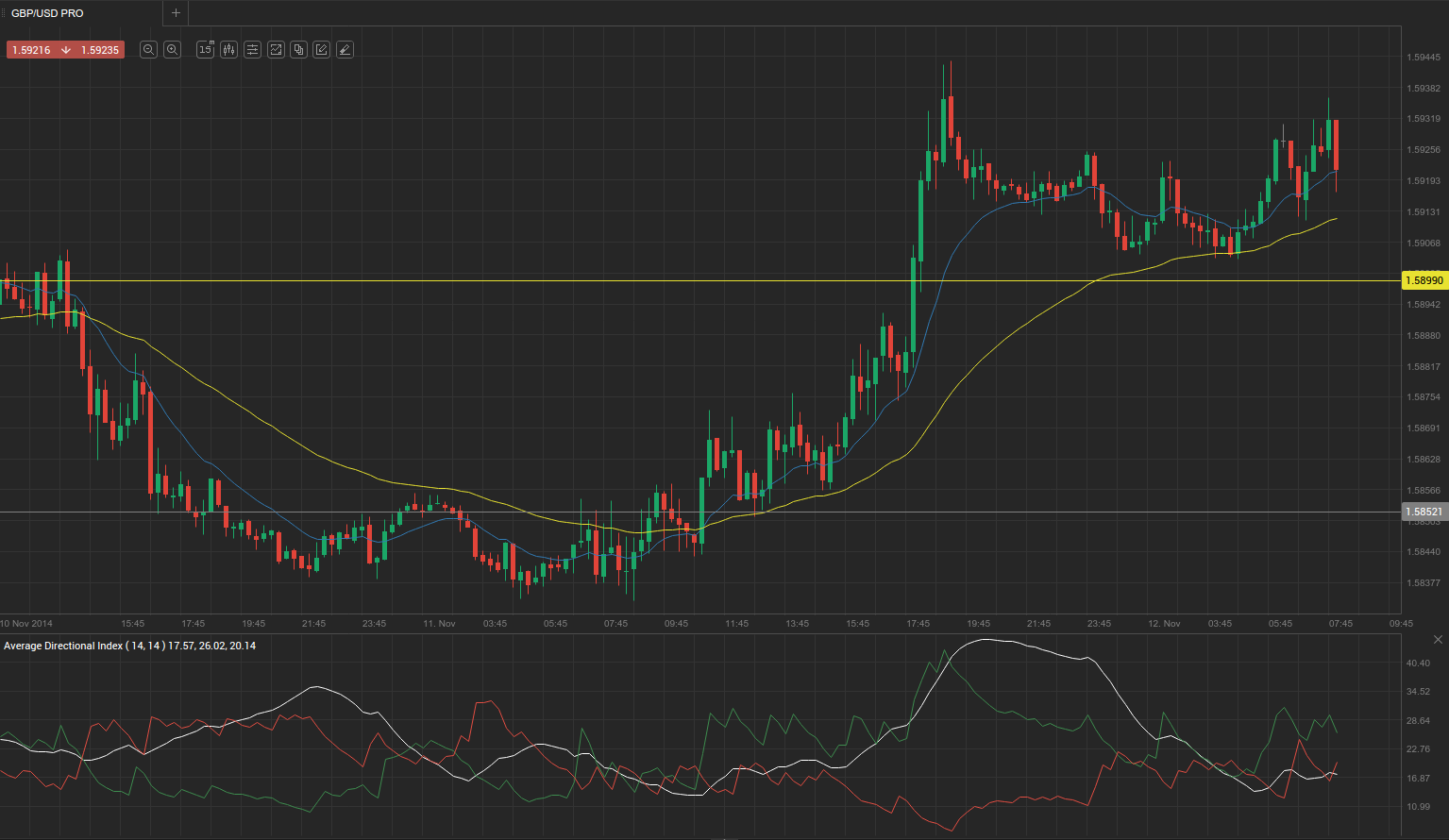Click the 1.59382 price axis label
This screenshot has width=1449, height=840.
click(1424, 89)
